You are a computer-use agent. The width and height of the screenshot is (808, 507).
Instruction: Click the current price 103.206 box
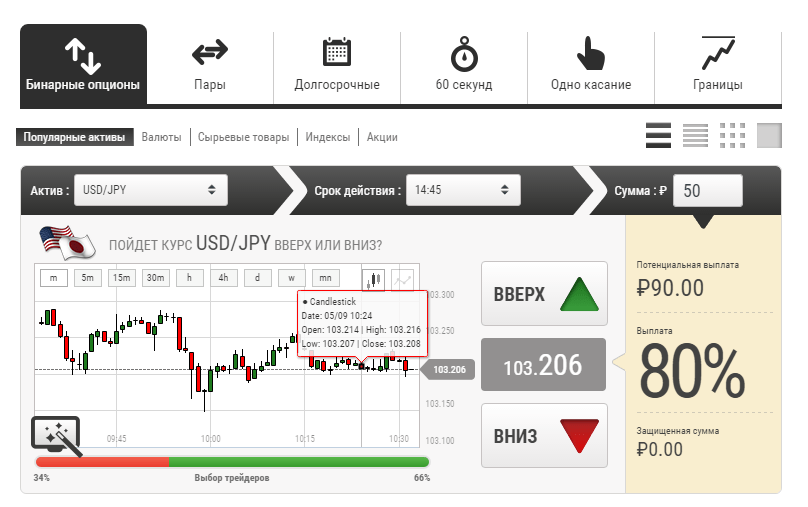(543, 365)
